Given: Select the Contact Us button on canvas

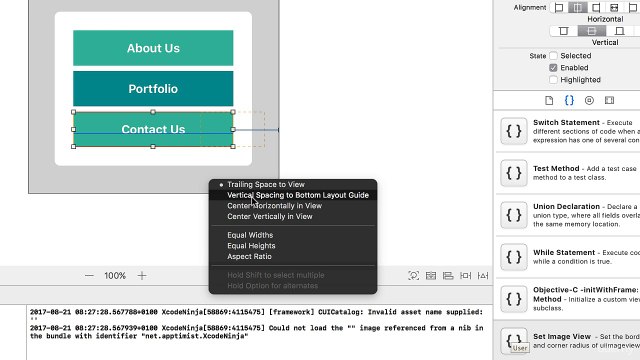Looking at the screenshot, I should (x=153, y=129).
